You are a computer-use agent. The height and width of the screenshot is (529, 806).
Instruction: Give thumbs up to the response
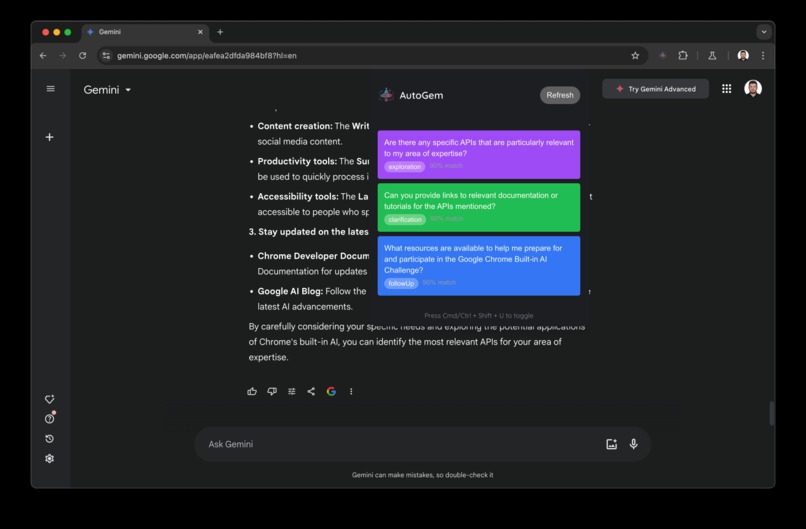point(252,392)
